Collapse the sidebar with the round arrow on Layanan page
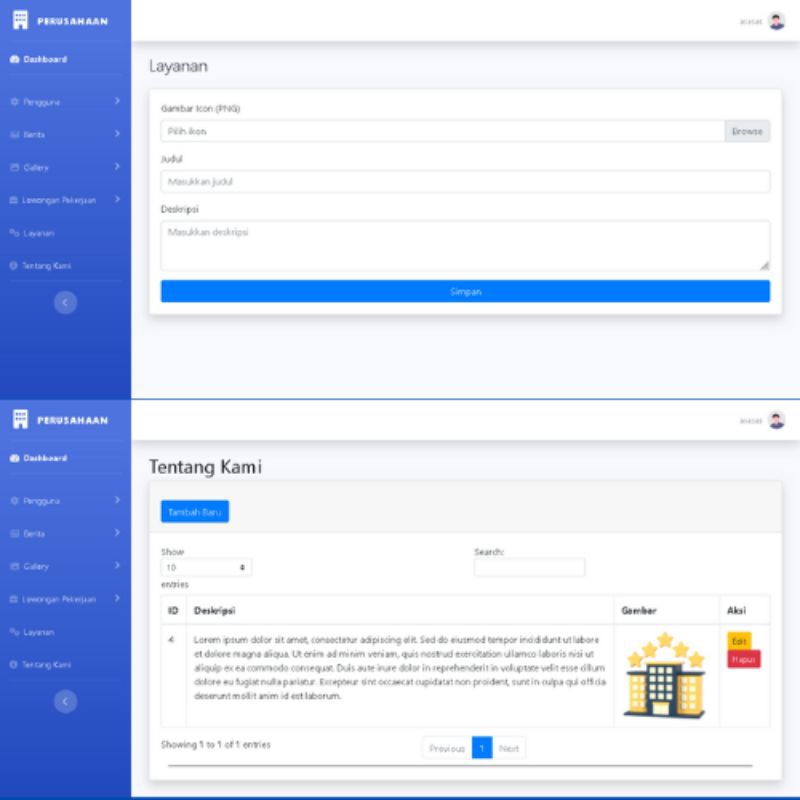The height and width of the screenshot is (800, 800). pos(65,303)
